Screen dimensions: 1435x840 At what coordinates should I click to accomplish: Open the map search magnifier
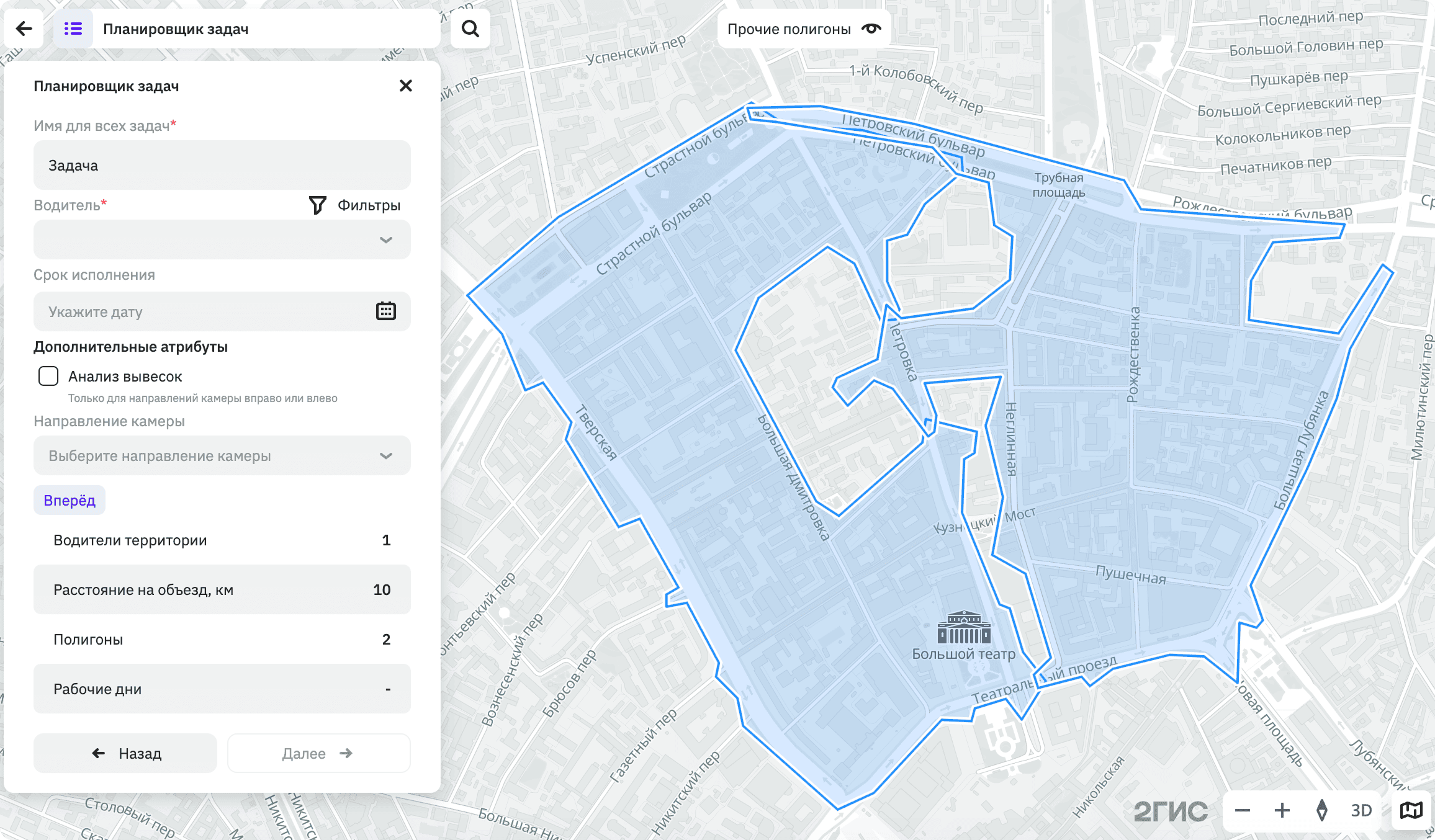pyautogui.click(x=470, y=29)
